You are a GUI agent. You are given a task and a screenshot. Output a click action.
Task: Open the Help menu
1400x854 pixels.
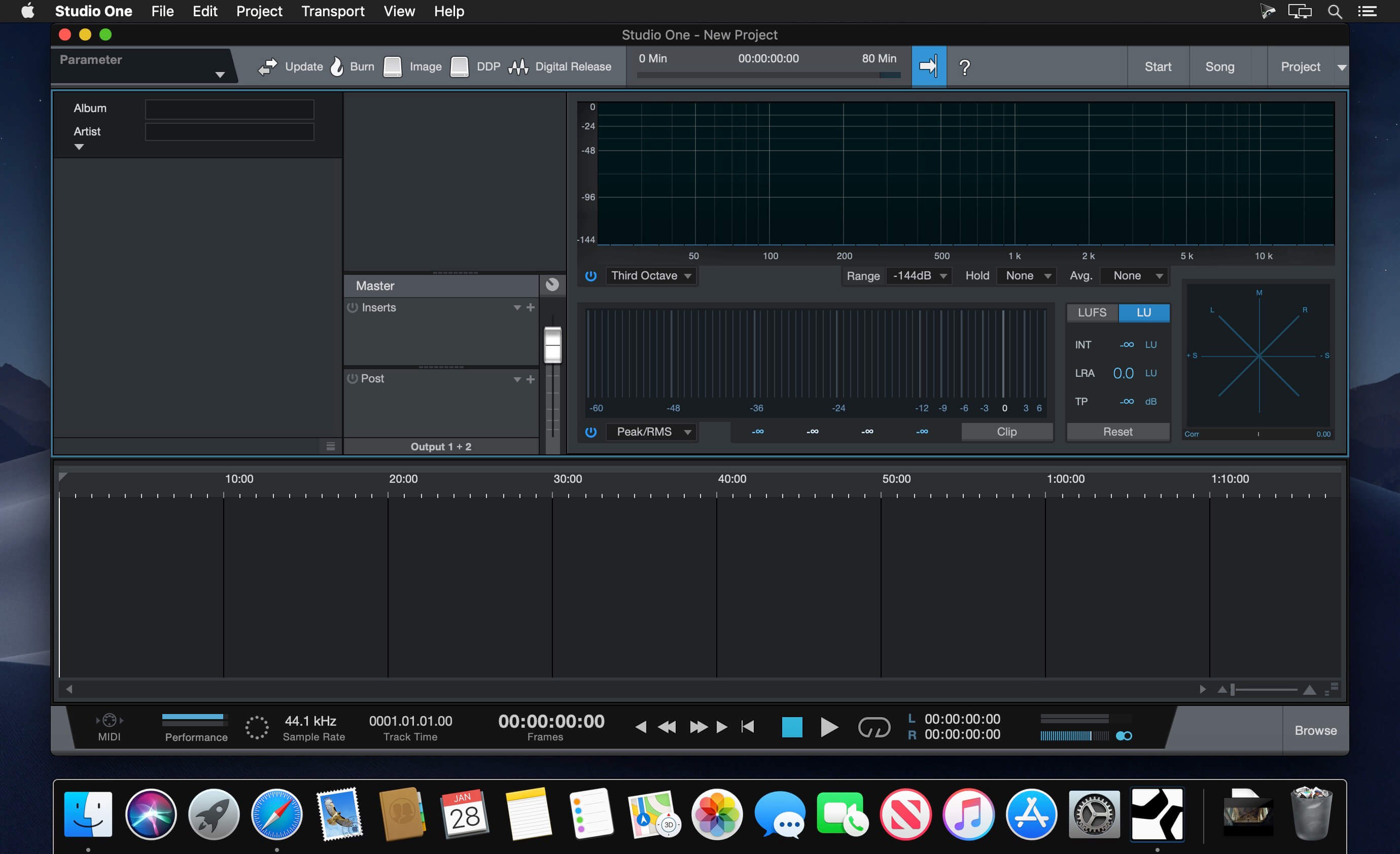tap(449, 11)
